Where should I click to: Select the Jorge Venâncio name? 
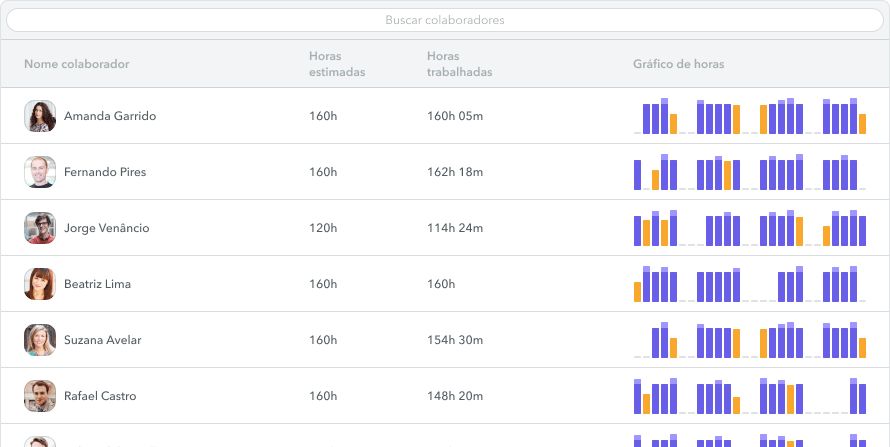(106, 228)
